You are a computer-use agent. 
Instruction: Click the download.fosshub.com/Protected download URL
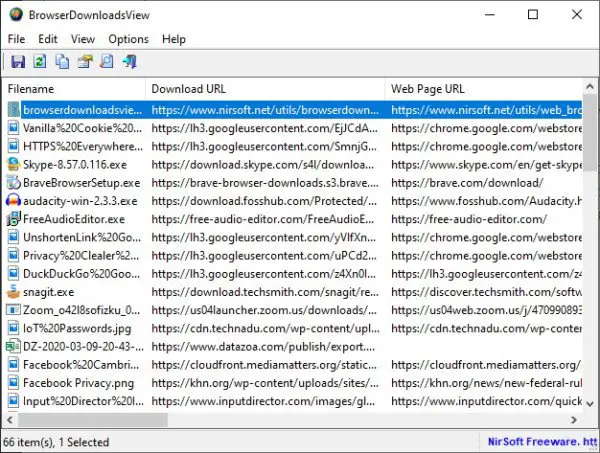(x=264, y=201)
